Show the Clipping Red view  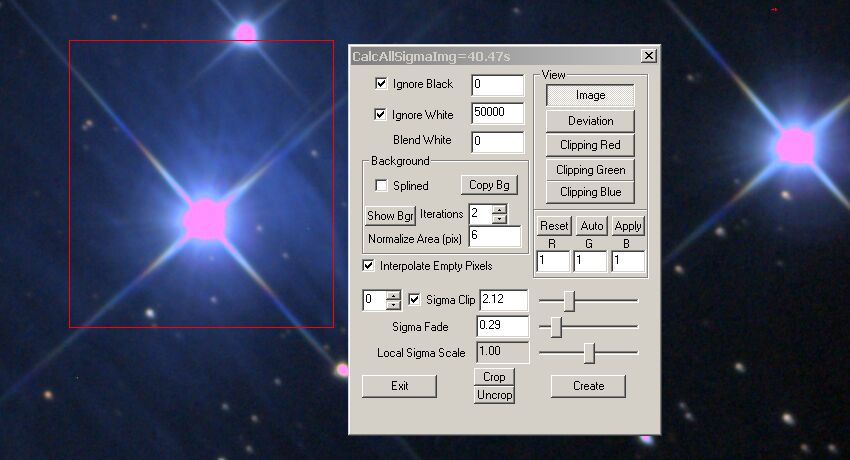pyautogui.click(x=590, y=145)
